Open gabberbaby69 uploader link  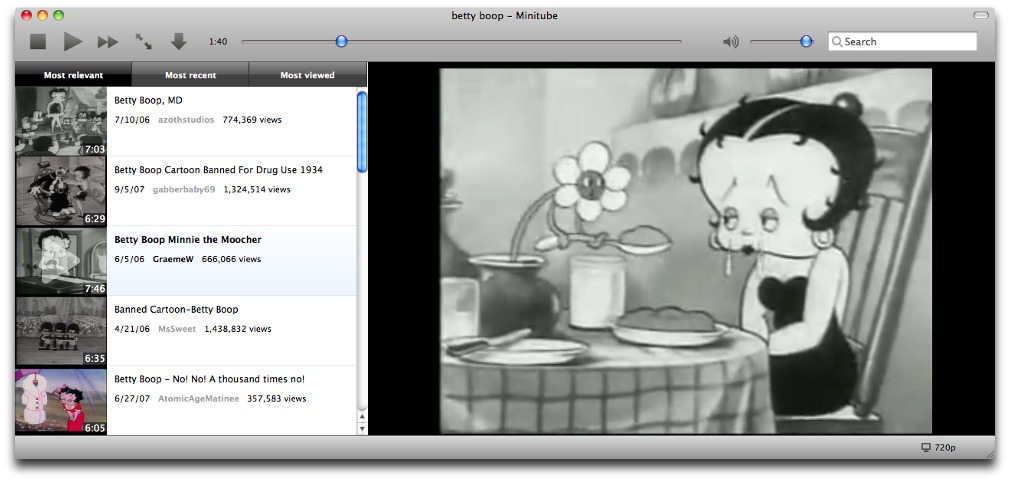[183, 189]
